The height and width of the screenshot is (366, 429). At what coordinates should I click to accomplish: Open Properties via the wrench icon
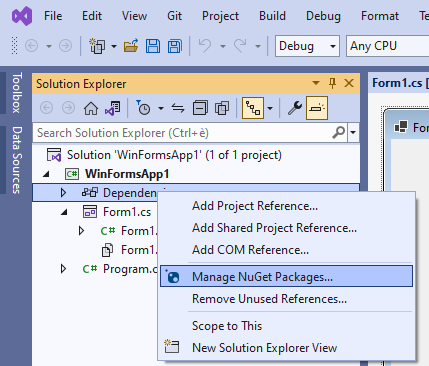[295, 108]
